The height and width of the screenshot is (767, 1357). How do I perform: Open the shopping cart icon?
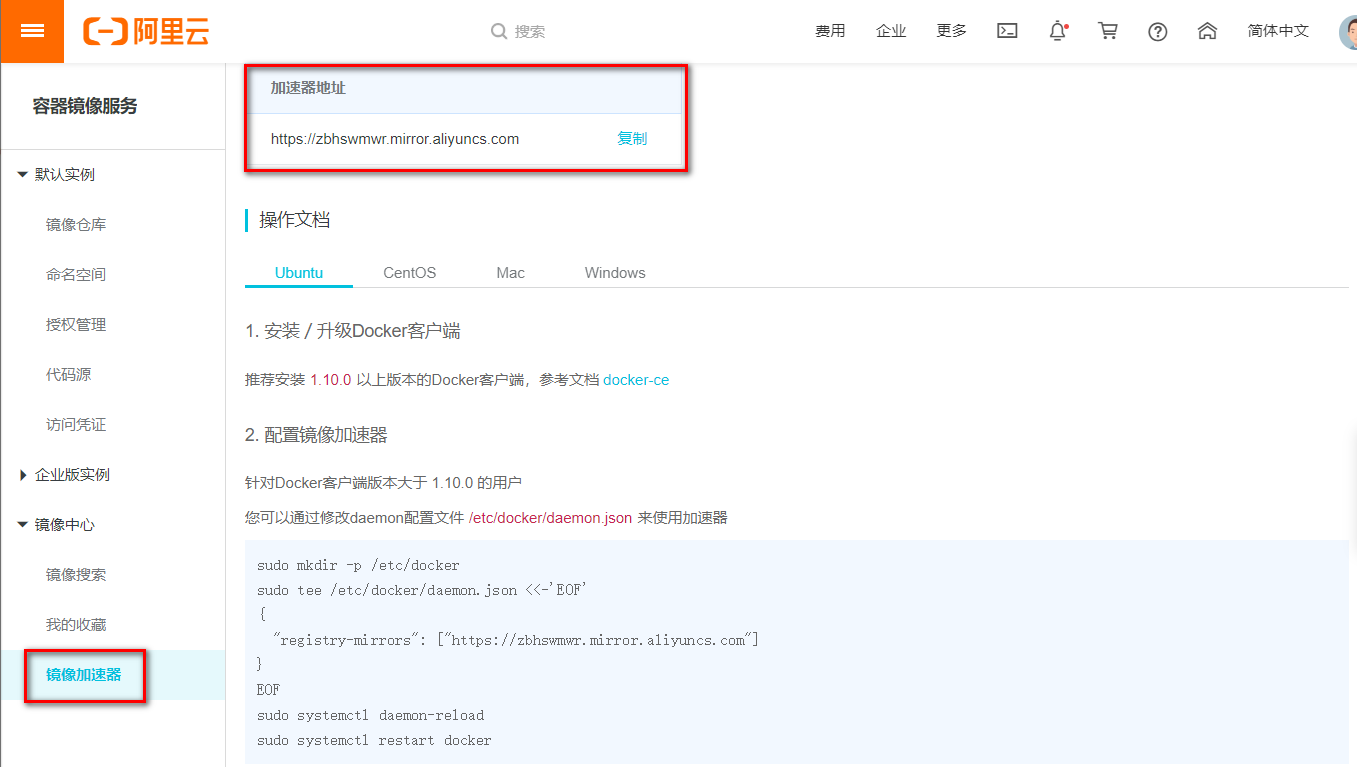1108,31
